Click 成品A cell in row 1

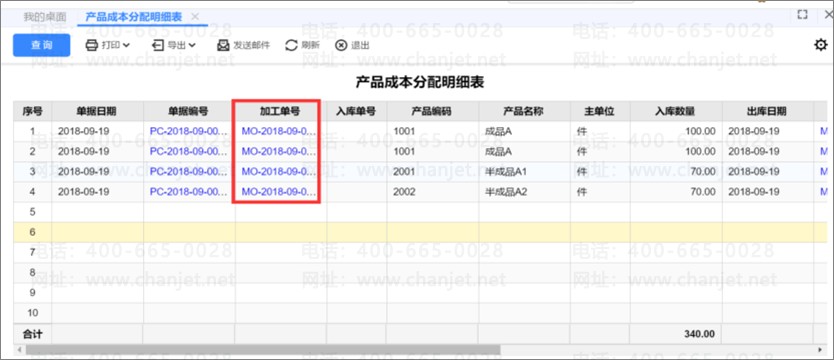(x=524, y=131)
